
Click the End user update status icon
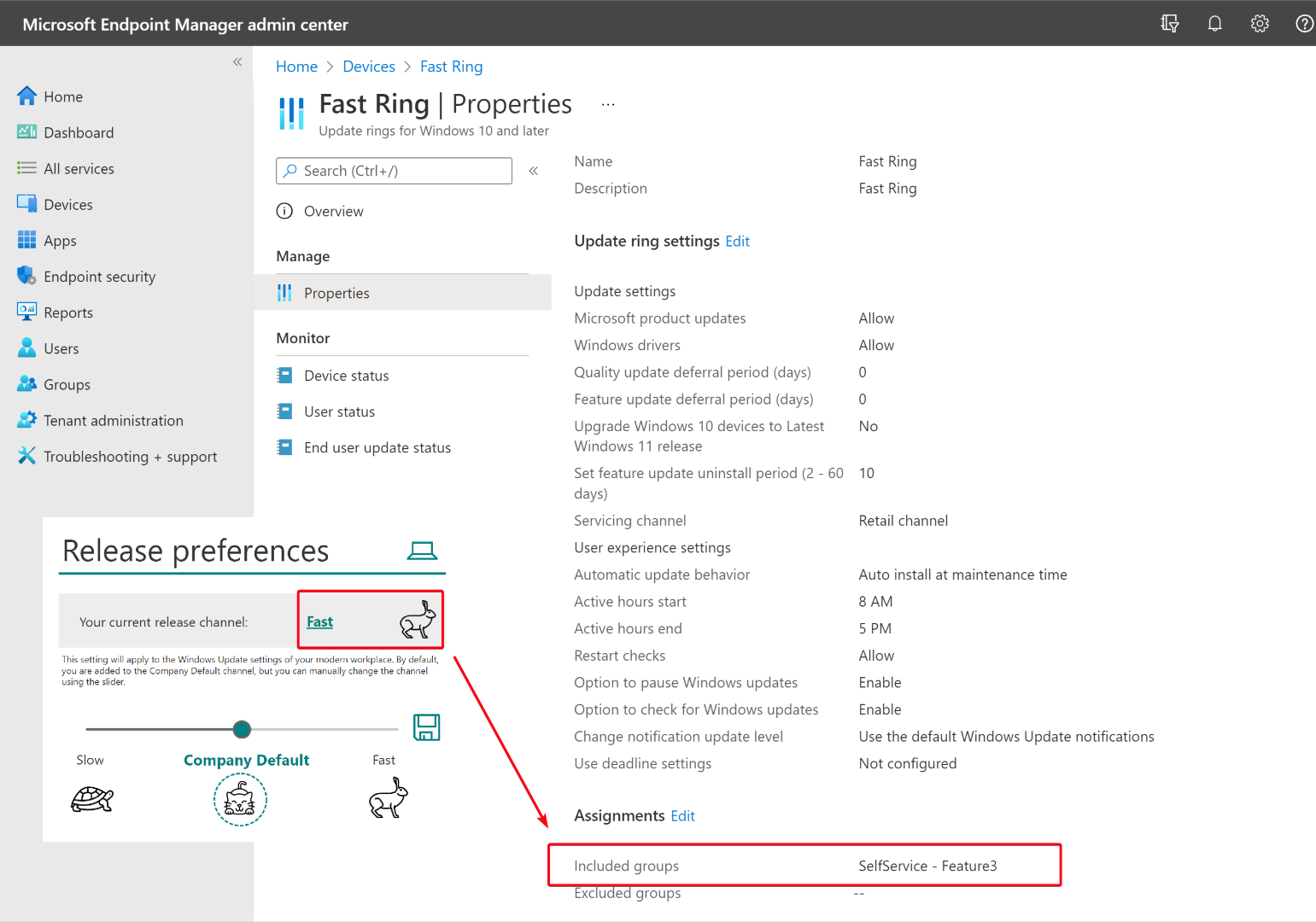(284, 446)
